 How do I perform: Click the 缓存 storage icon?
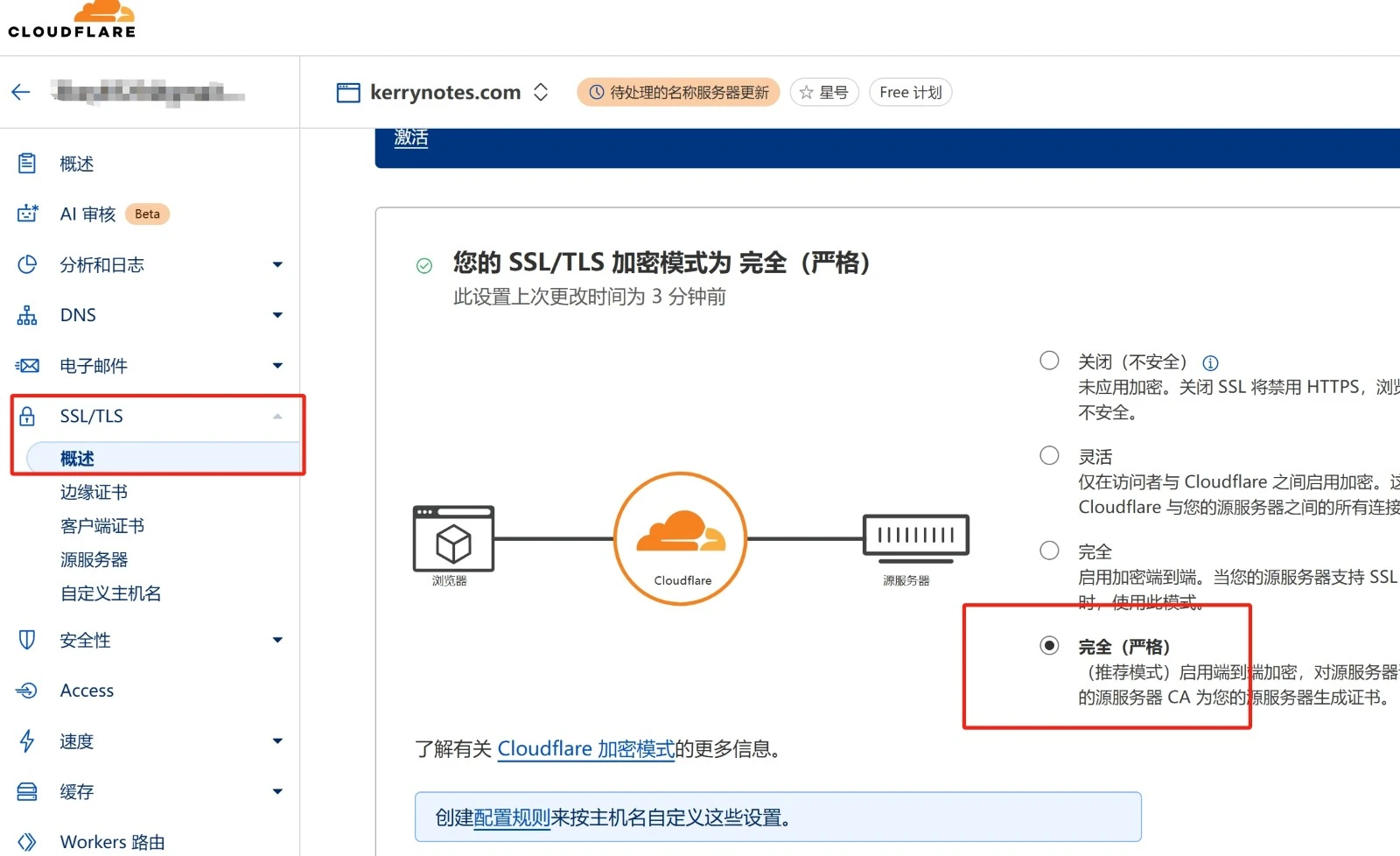pos(27,792)
